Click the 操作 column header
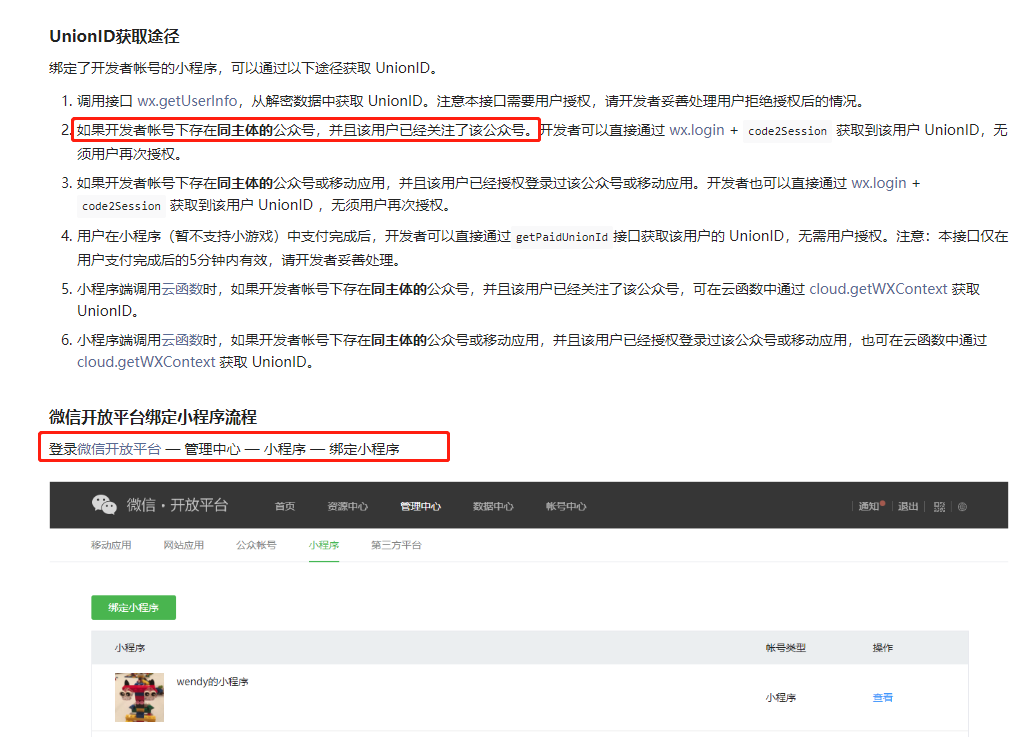This screenshot has width=1015, height=737. tap(883, 648)
